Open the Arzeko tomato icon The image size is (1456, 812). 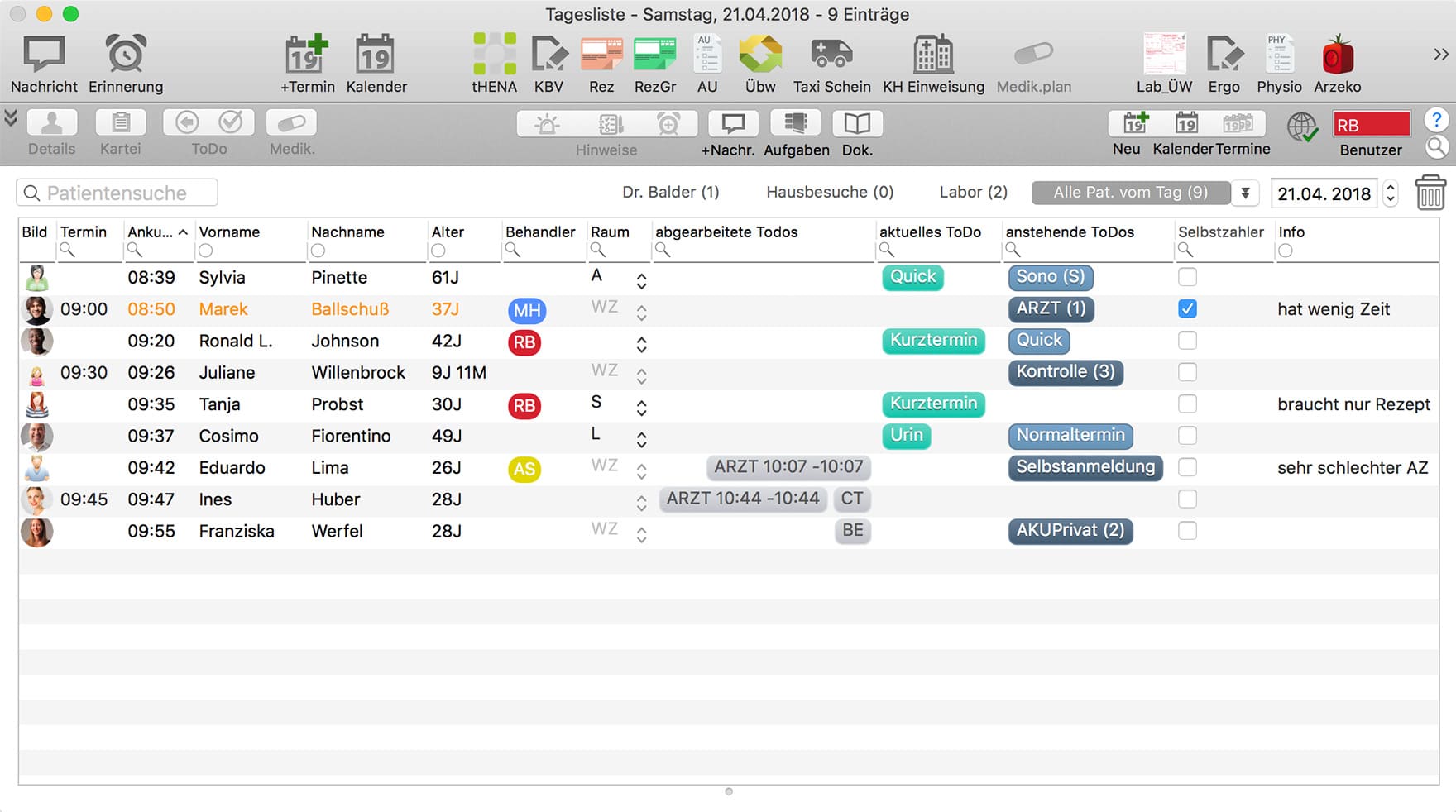coord(1337,55)
